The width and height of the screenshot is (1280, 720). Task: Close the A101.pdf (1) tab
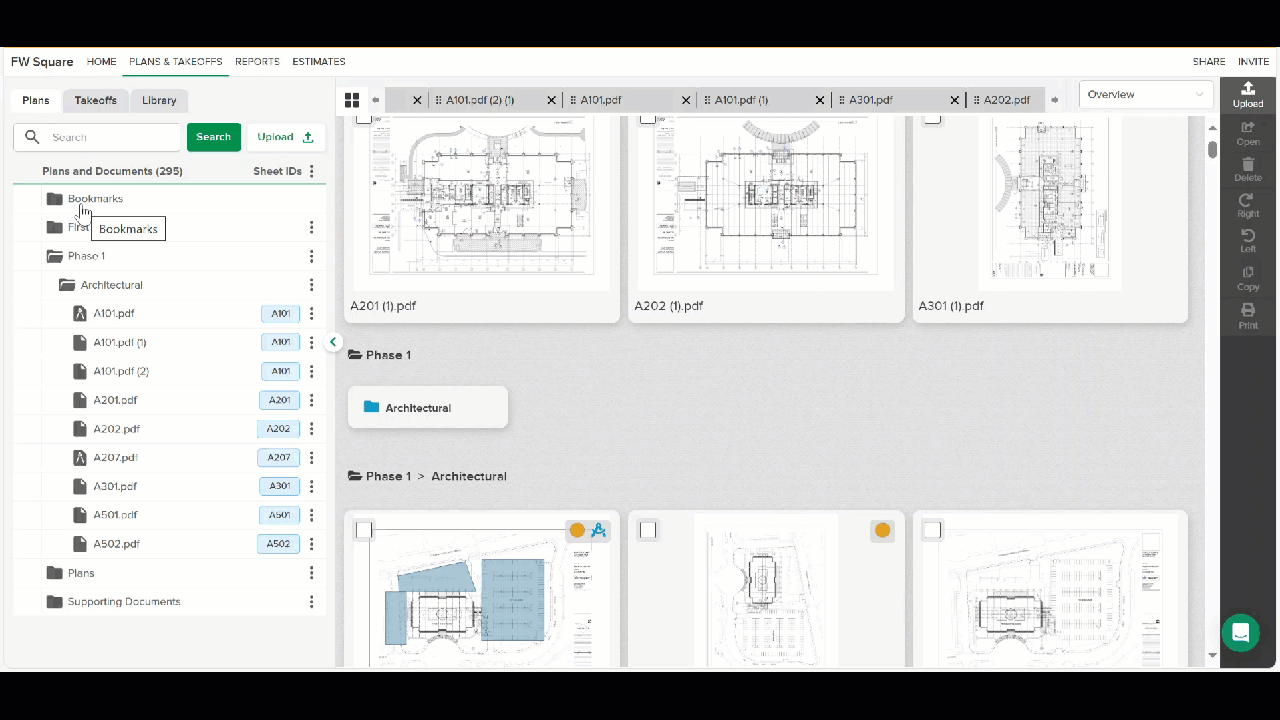click(x=821, y=100)
